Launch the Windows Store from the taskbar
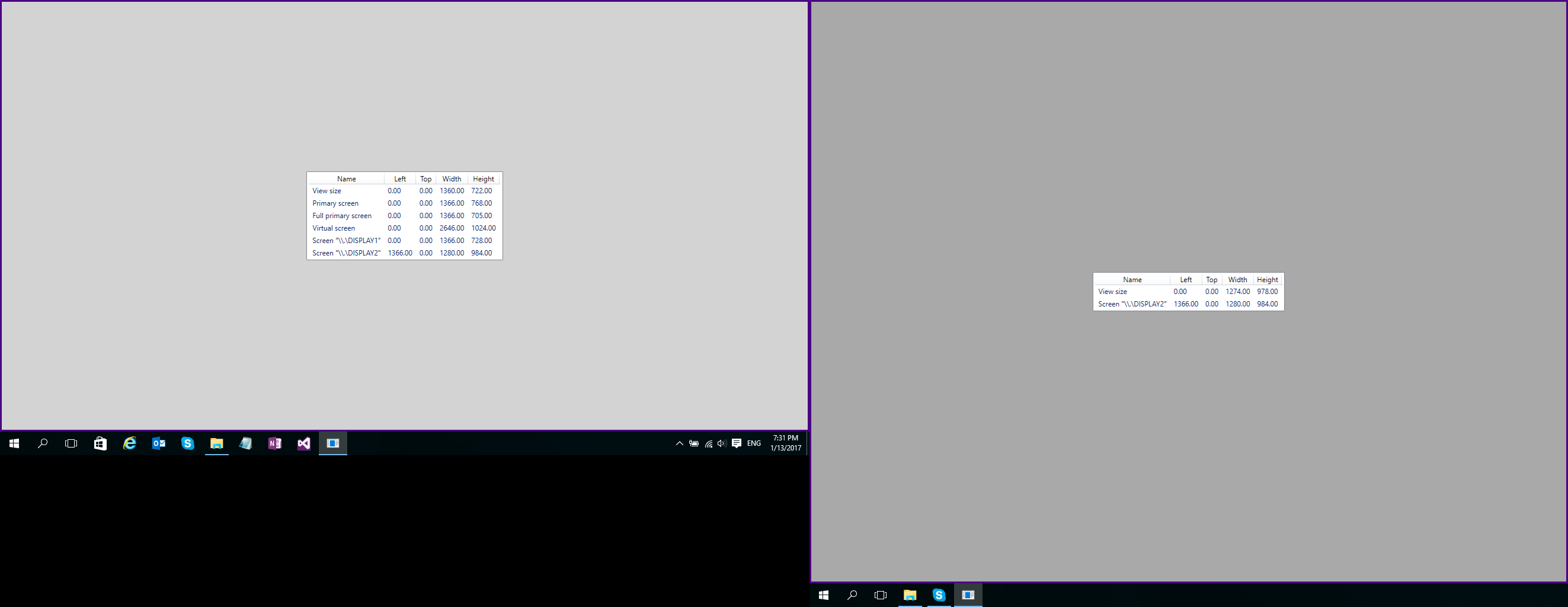The height and width of the screenshot is (607, 1568). click(100, 443)
